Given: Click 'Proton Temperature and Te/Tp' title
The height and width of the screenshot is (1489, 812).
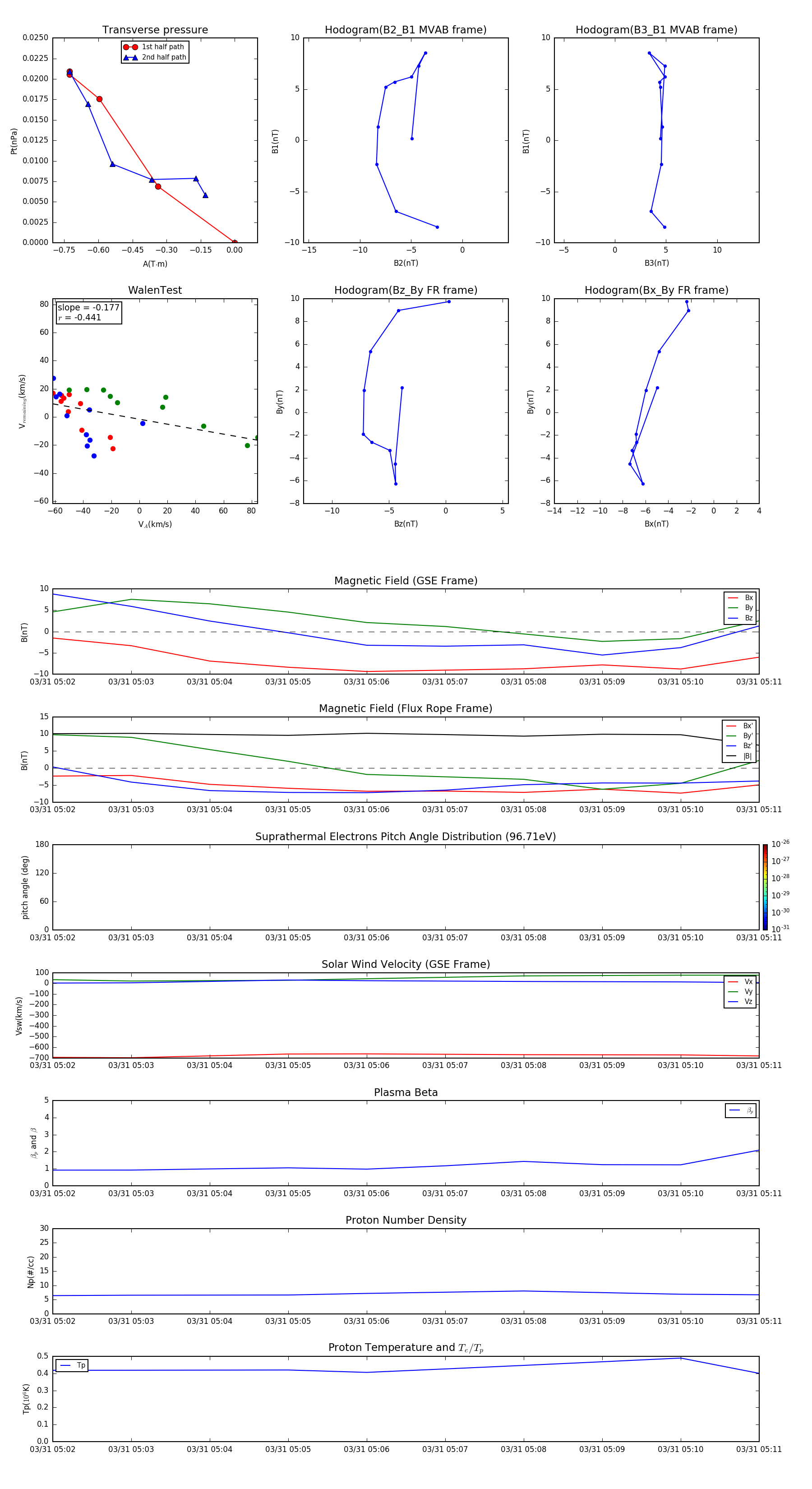Looking at the screenshot, I should coord(406,1348).
